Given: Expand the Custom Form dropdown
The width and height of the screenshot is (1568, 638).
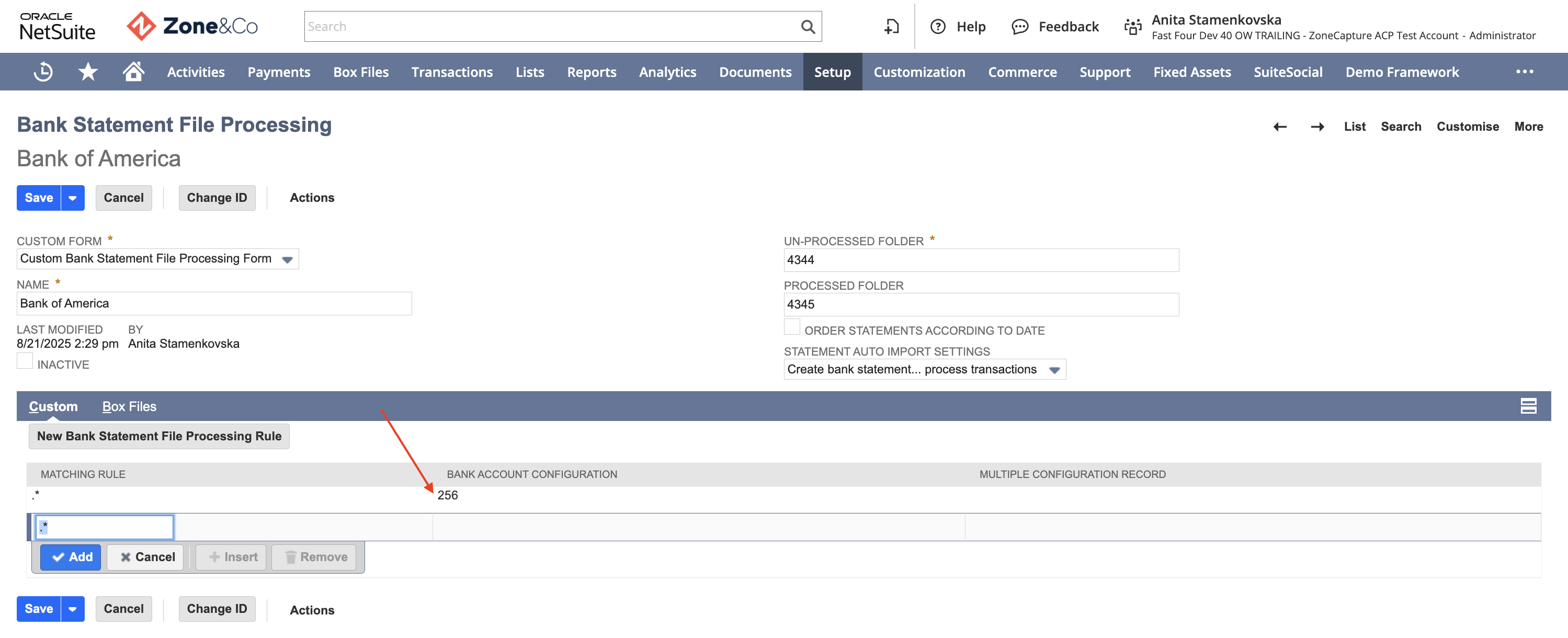Looking at the screenshot, I should 287,259.
